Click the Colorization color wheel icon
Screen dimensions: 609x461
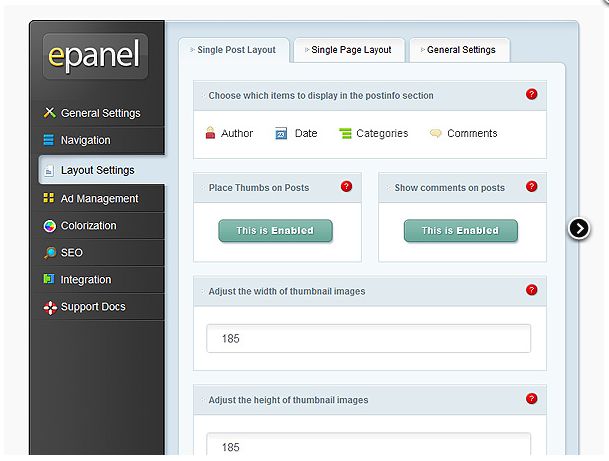pos(49,226)
